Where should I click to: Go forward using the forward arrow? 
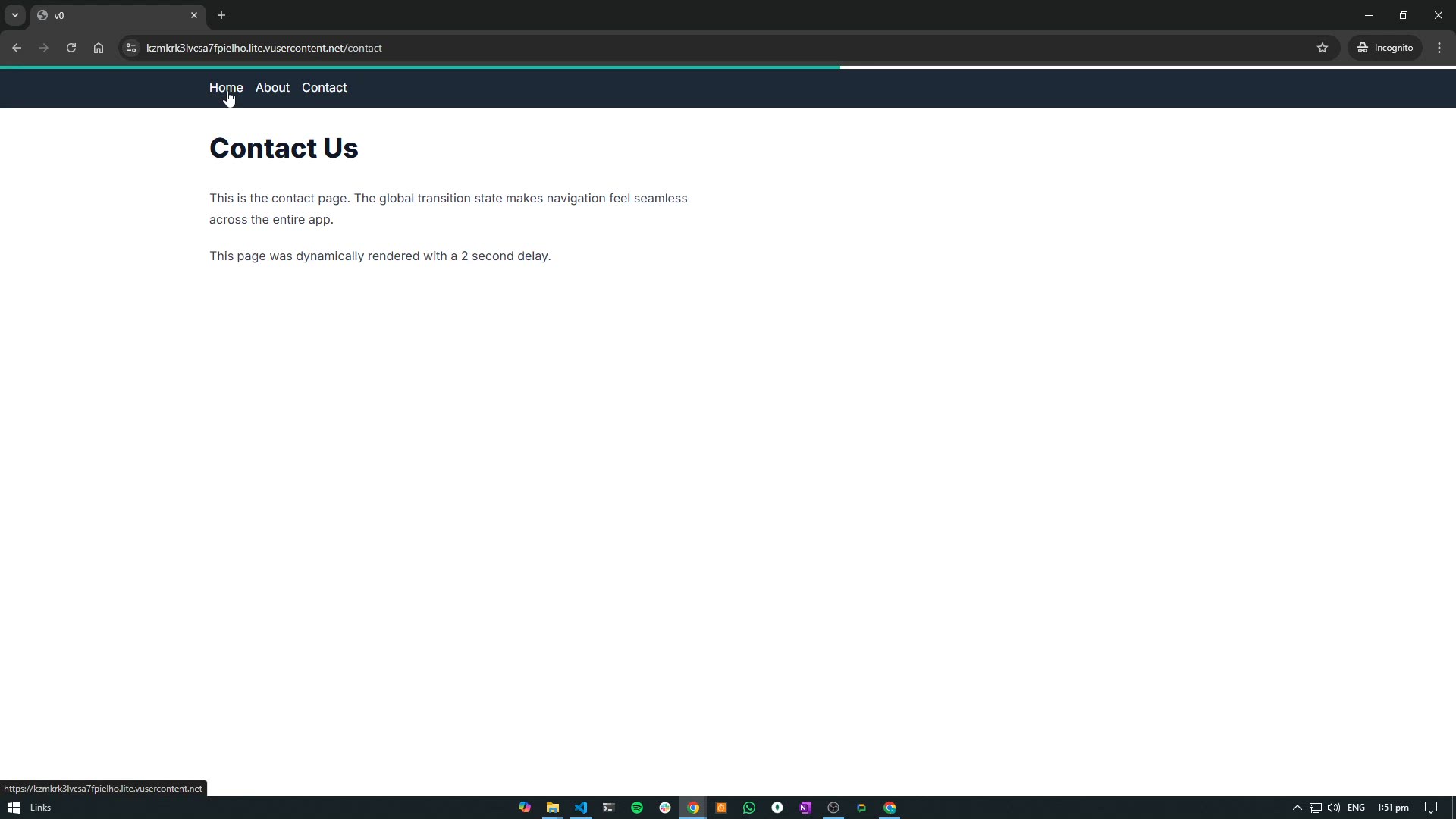click(44, 47)
